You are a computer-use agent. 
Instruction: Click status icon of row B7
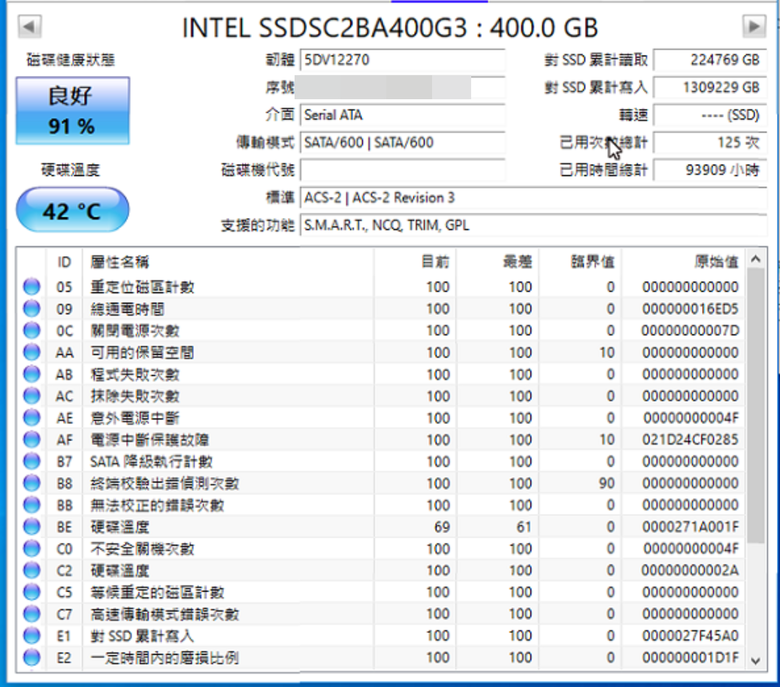click(32, 462)
